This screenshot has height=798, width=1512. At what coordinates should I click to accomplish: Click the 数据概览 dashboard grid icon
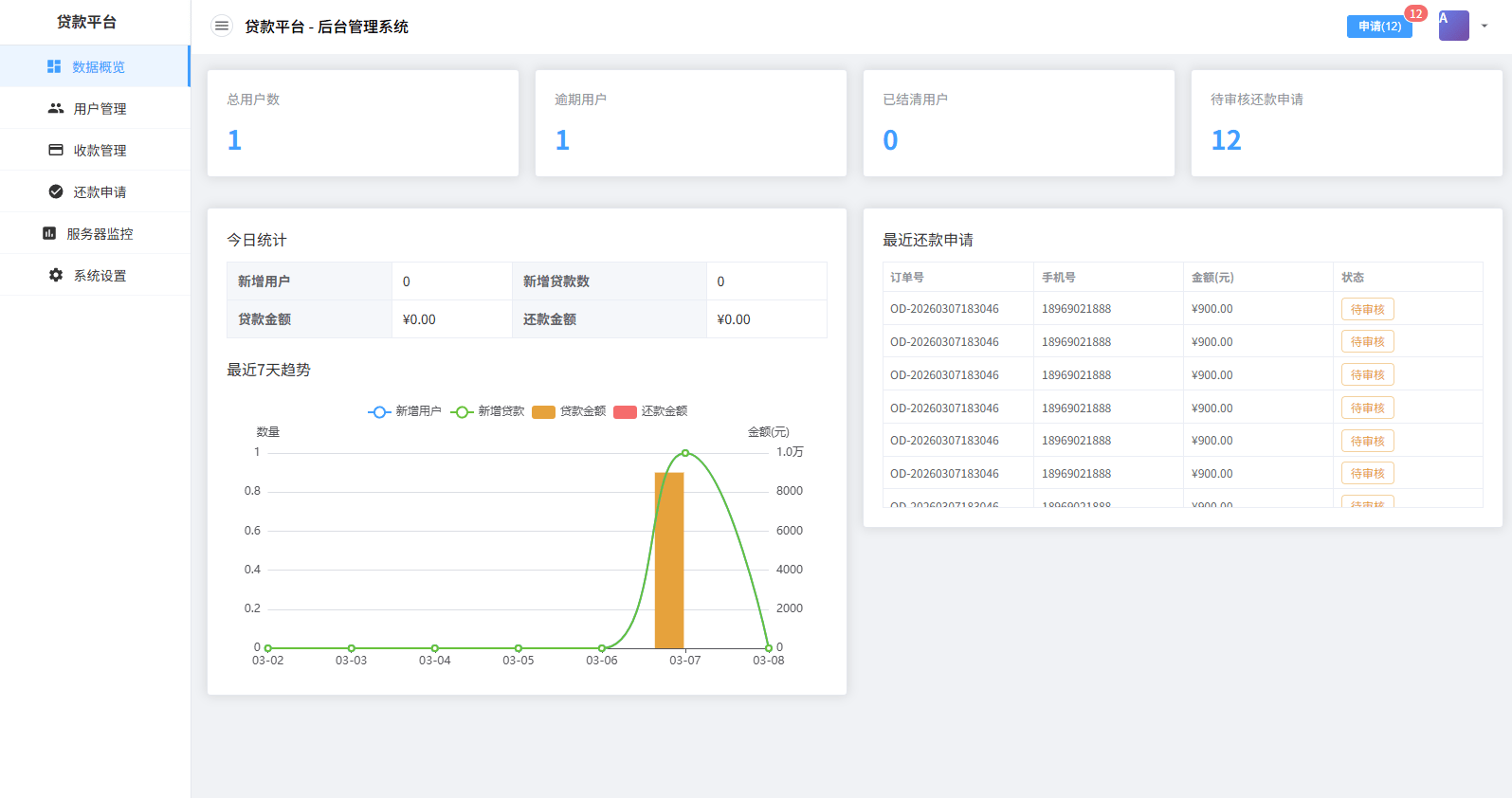pyautogui.click(x=54, y=66)
